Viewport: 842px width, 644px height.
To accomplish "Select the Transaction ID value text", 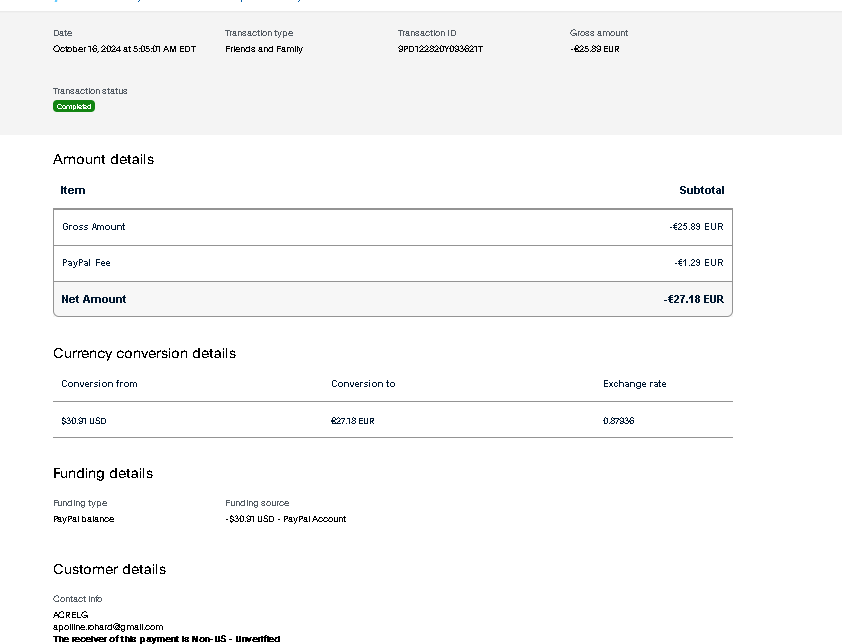I will point(440,49).
